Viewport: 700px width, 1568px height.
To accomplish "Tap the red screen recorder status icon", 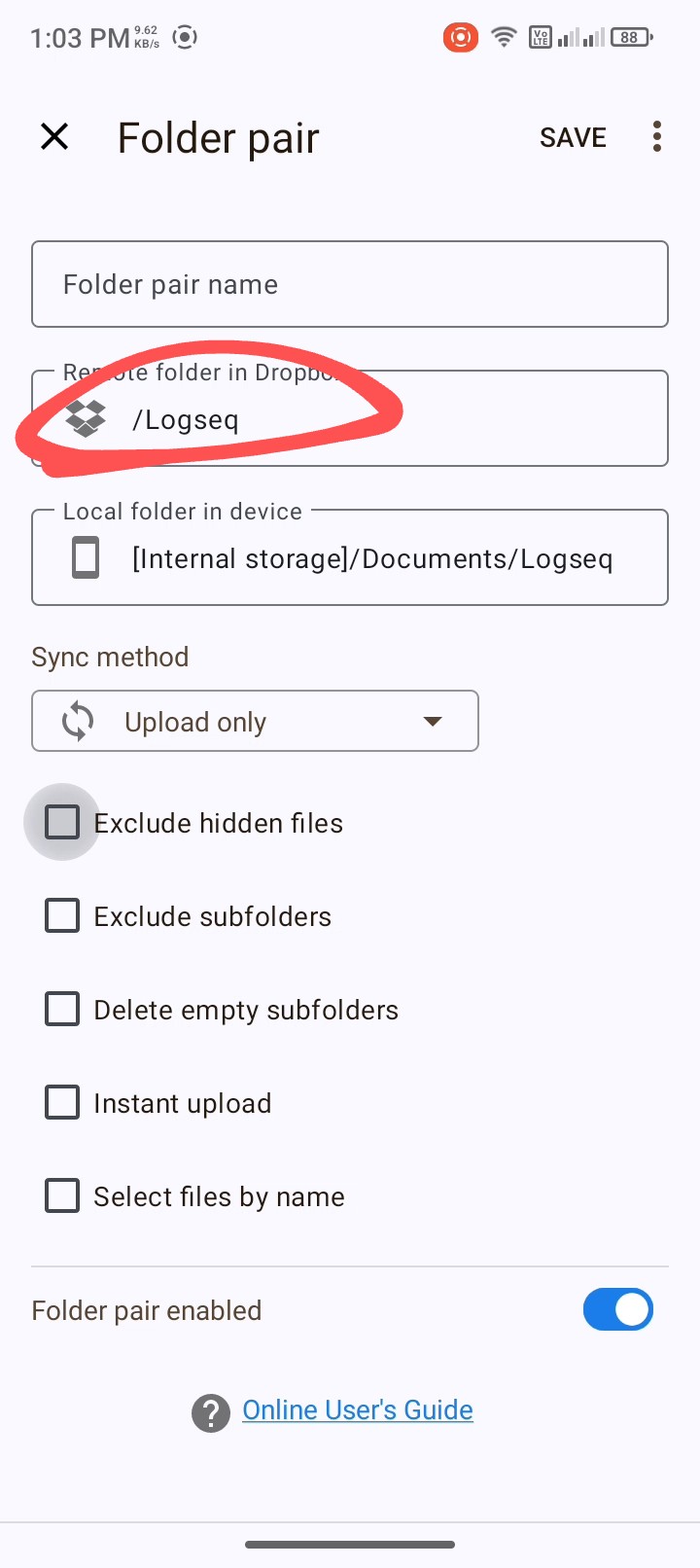I will coord(461,38).
